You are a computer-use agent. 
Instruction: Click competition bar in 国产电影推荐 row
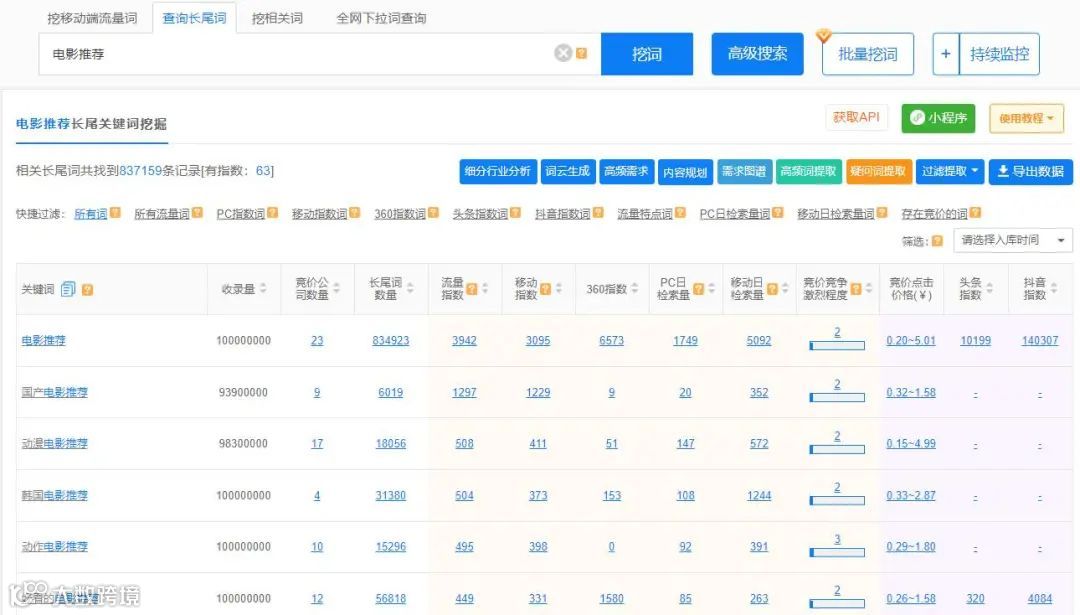click(837, 397)
